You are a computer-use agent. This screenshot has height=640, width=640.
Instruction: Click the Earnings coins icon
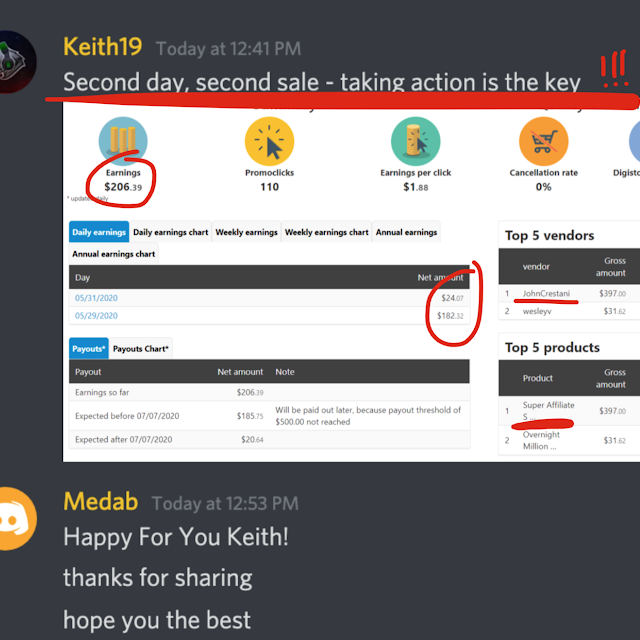coord(123,141)
